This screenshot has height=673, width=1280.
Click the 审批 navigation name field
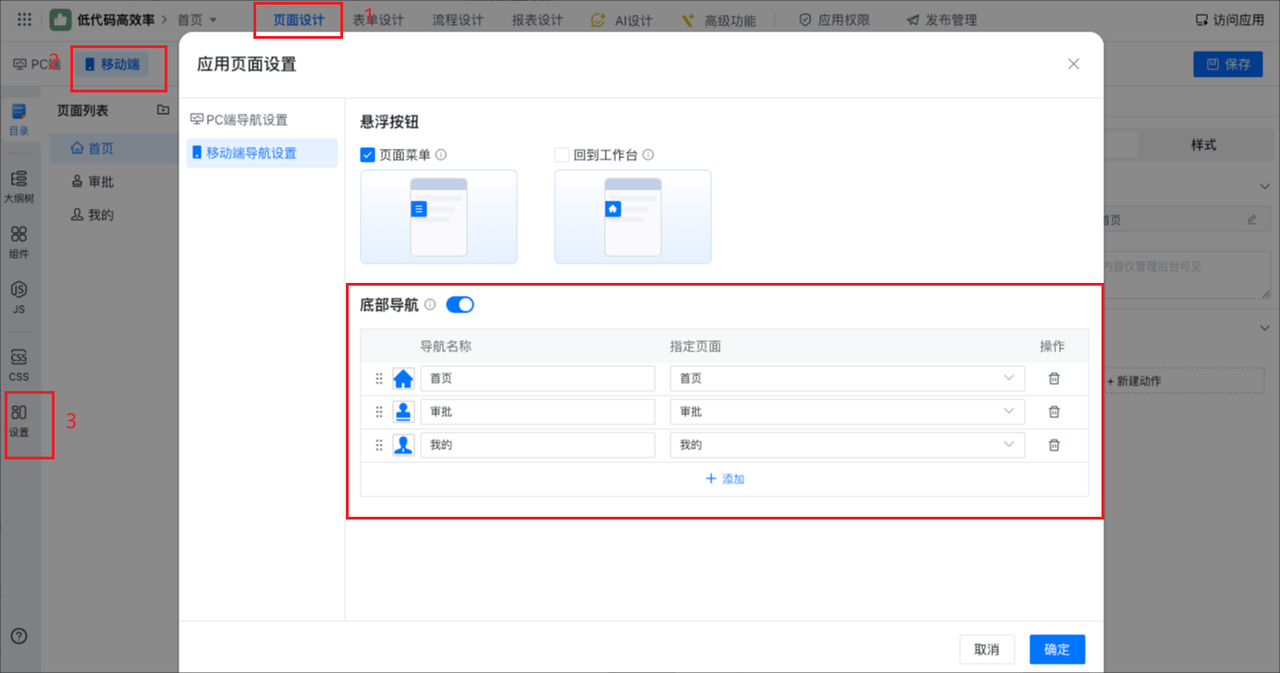point(537,412)
